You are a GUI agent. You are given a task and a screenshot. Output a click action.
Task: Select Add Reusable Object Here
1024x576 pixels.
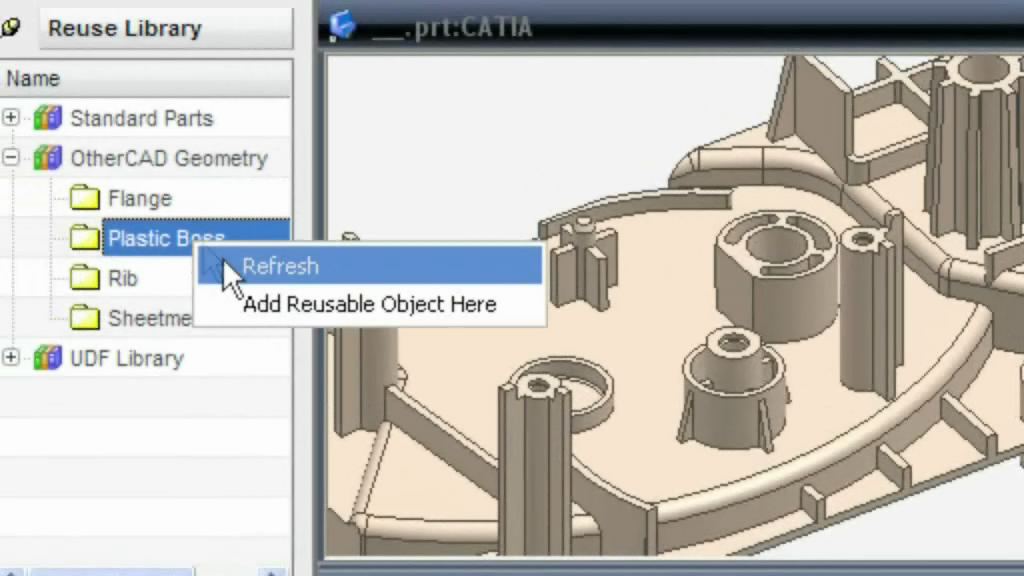pos(369,304)
